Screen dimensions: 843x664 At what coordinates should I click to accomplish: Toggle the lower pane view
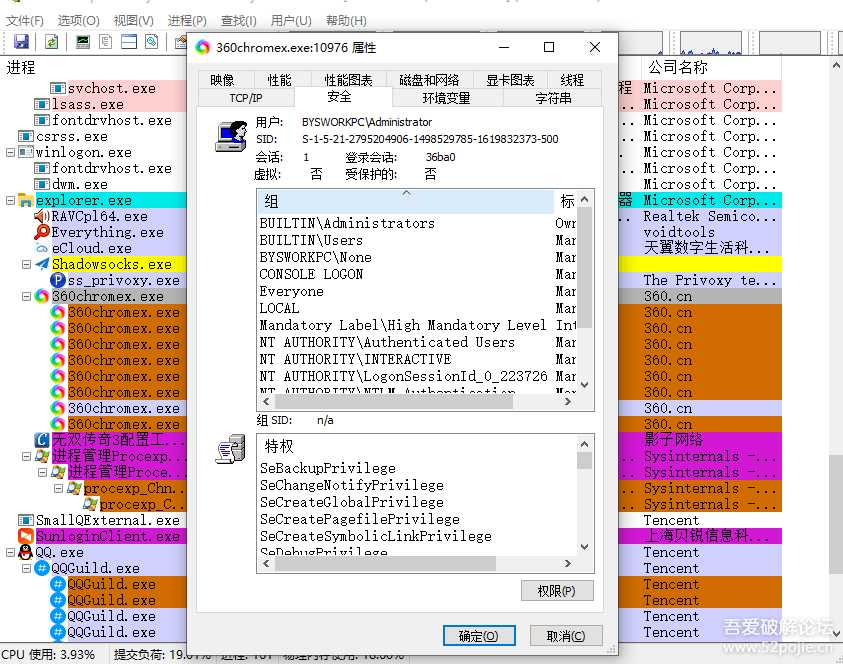click(x=128, y=41)
